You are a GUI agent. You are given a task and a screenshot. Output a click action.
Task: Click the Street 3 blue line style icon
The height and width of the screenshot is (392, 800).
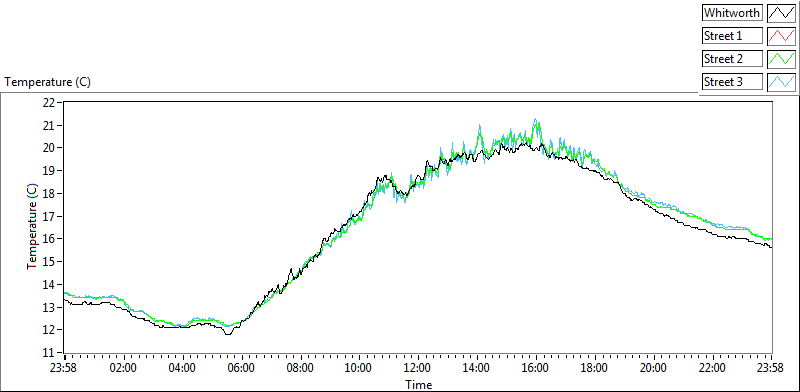[781, 82]
